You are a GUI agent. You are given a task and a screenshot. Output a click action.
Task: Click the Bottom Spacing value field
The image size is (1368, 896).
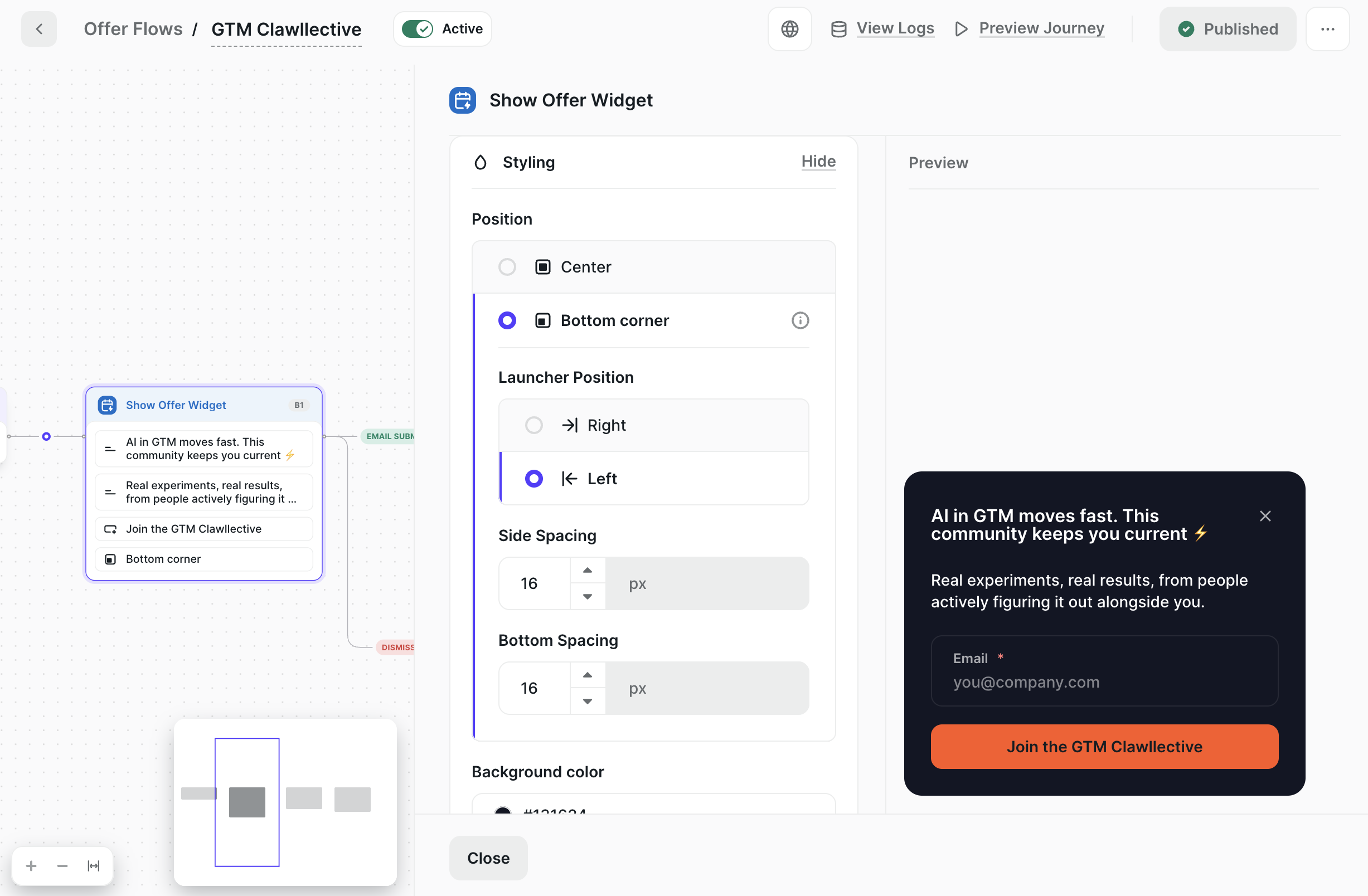(x=535, y=688)
